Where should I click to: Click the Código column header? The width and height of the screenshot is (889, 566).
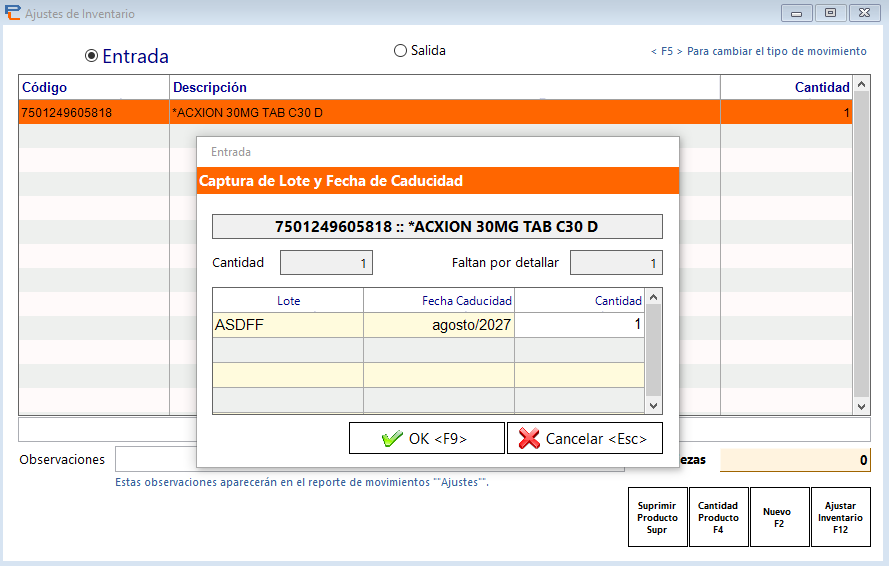tap(94, 87)
